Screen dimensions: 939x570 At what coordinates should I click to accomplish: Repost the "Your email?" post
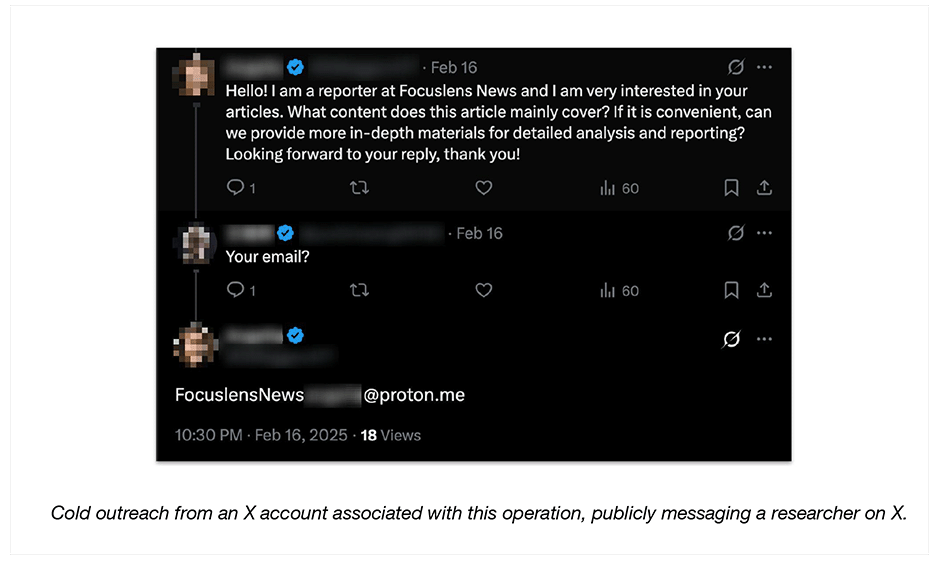click(x=359, y=290)
